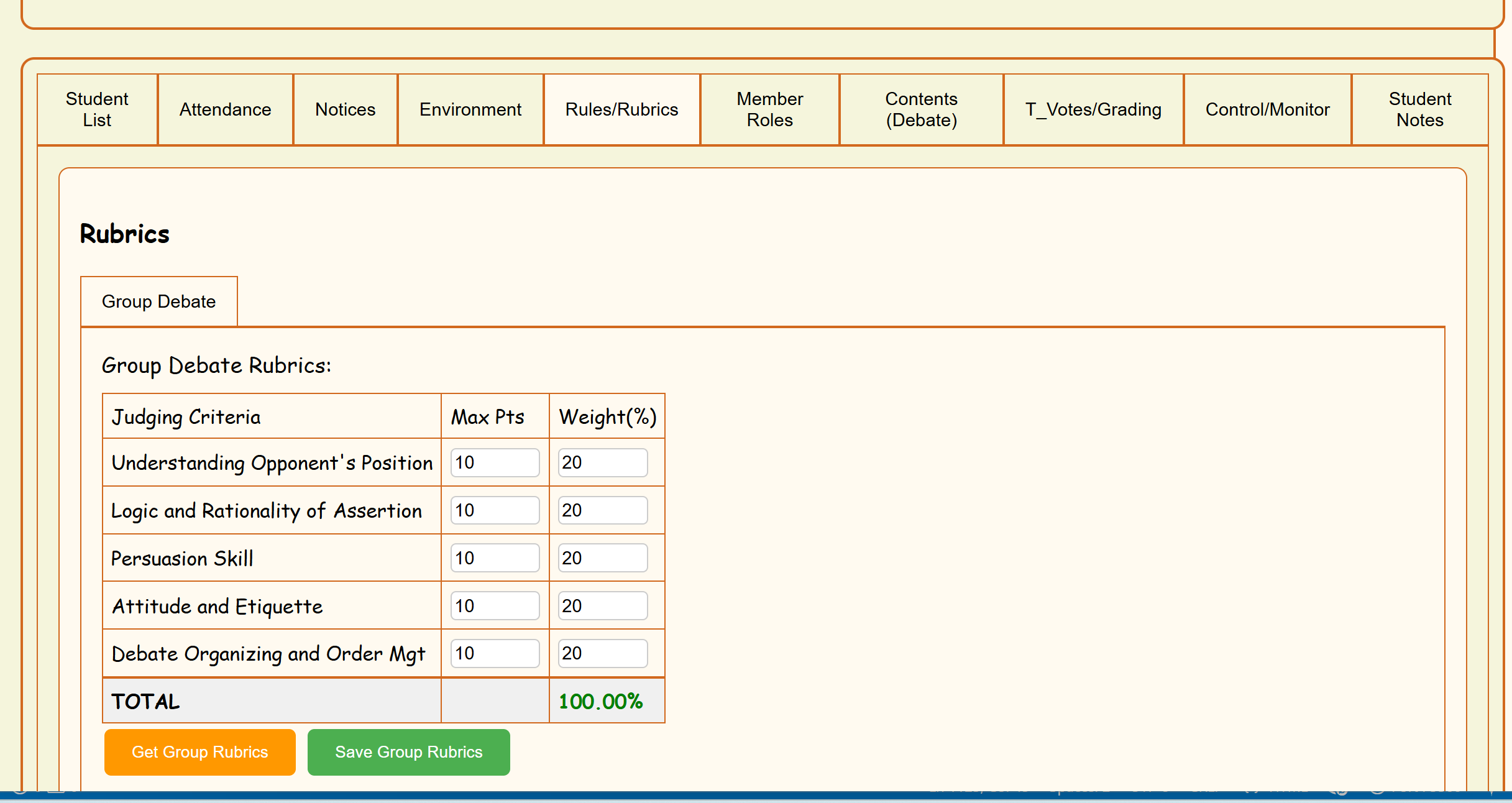Select the Group Debate sub-tab
The height and width of the screenshot is (803, 1512).
[159, 301]
